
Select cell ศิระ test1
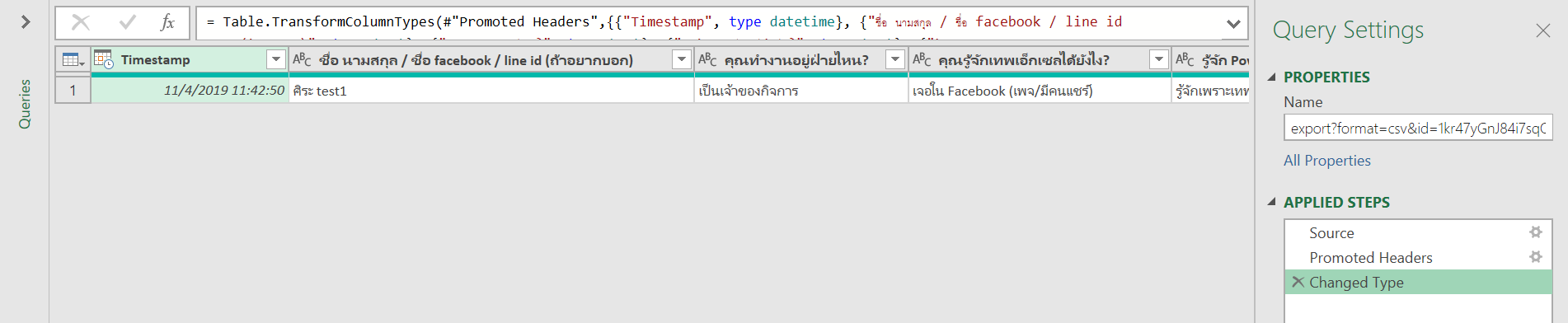point(491,91)
